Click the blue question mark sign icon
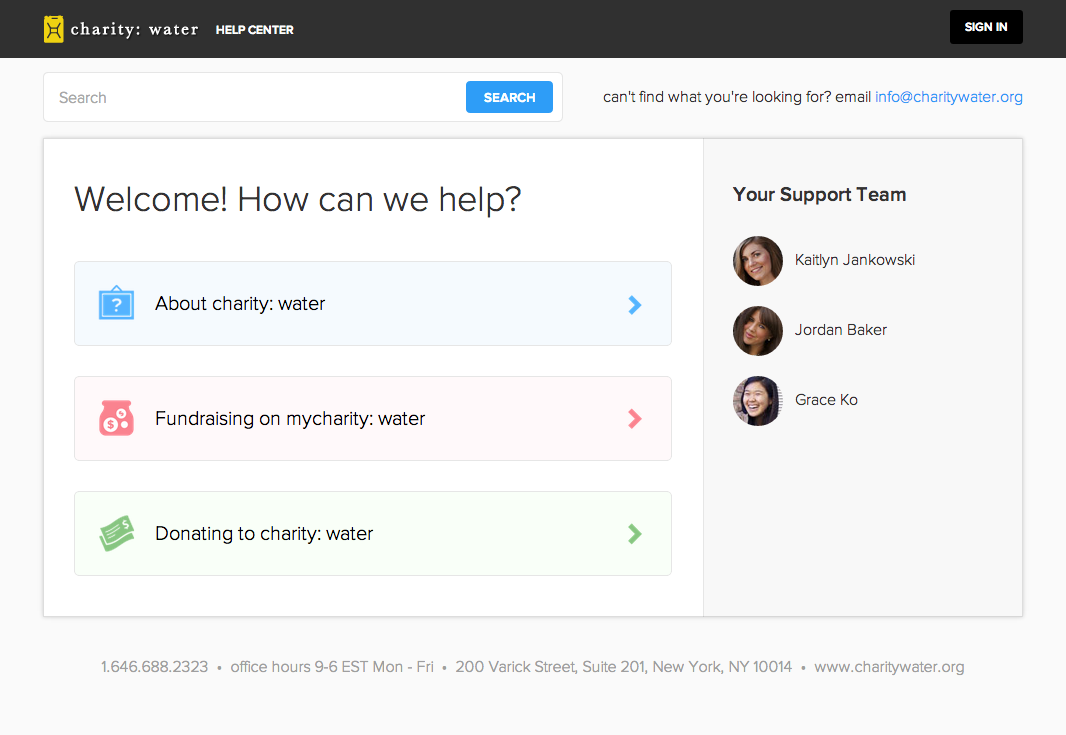The width and height of the screenshot is (1066, 735). coord(116,303)
